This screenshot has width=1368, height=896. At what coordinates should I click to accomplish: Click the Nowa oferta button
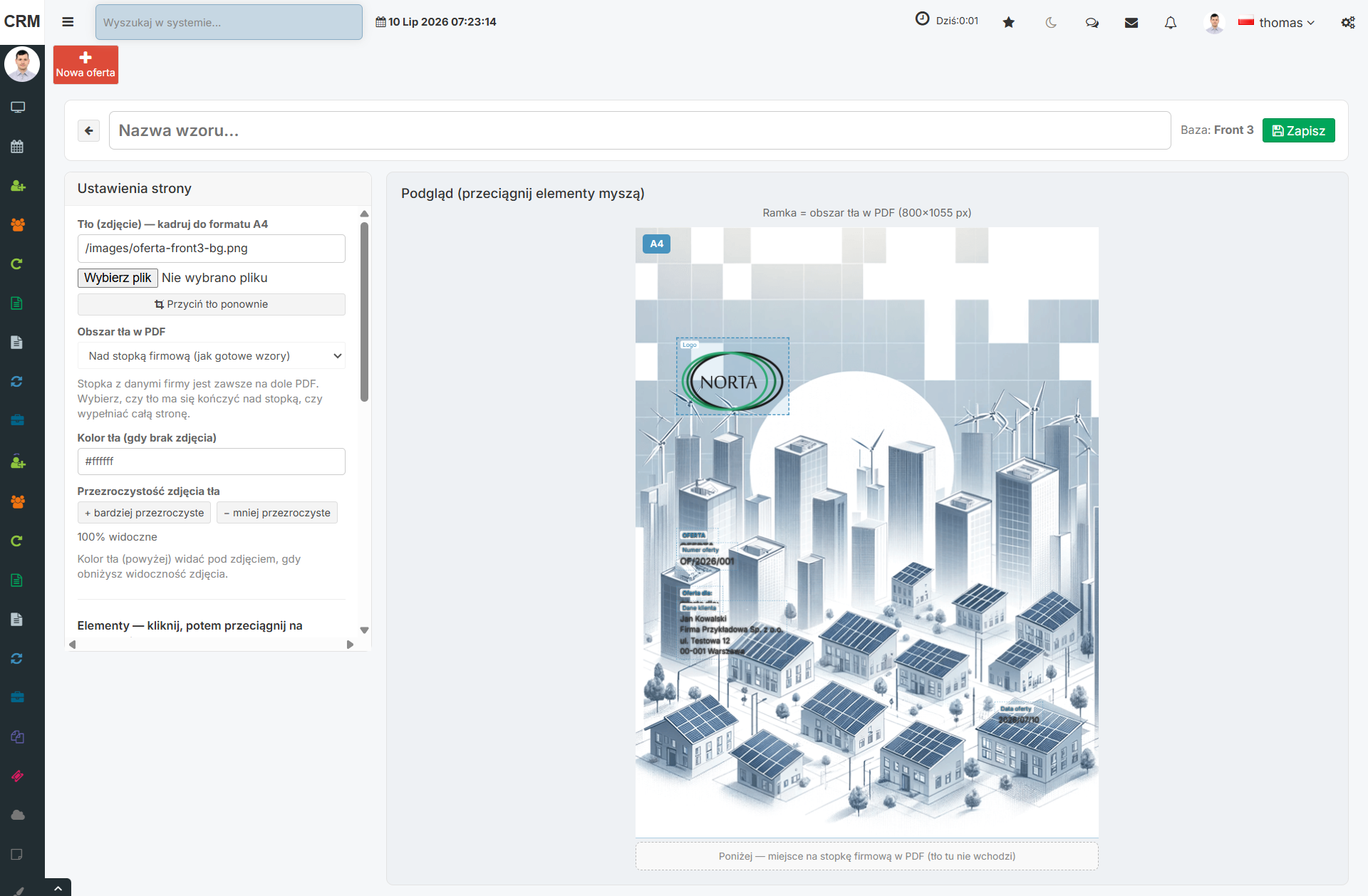click(85, 65)
